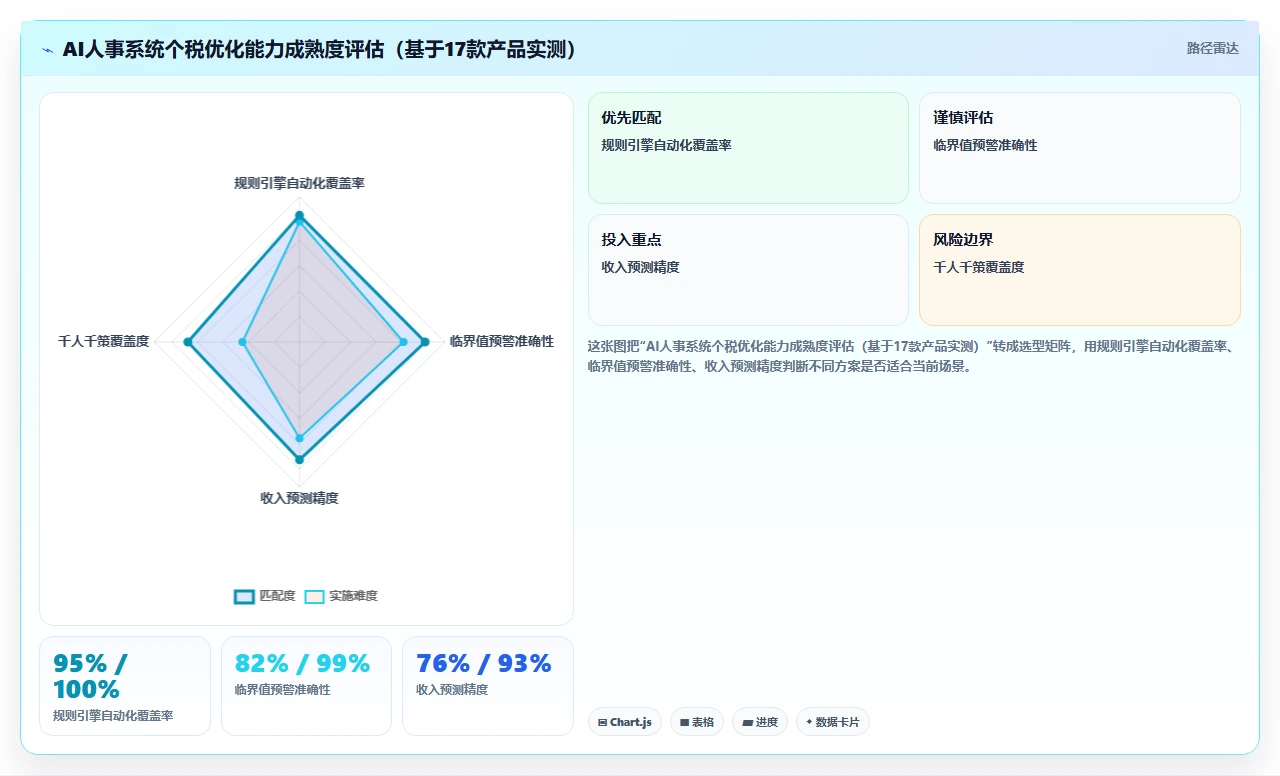Click 收入预测精度 text in 投入重点 card
Viewport: 1280px width, 776px height.
[640, 267]
